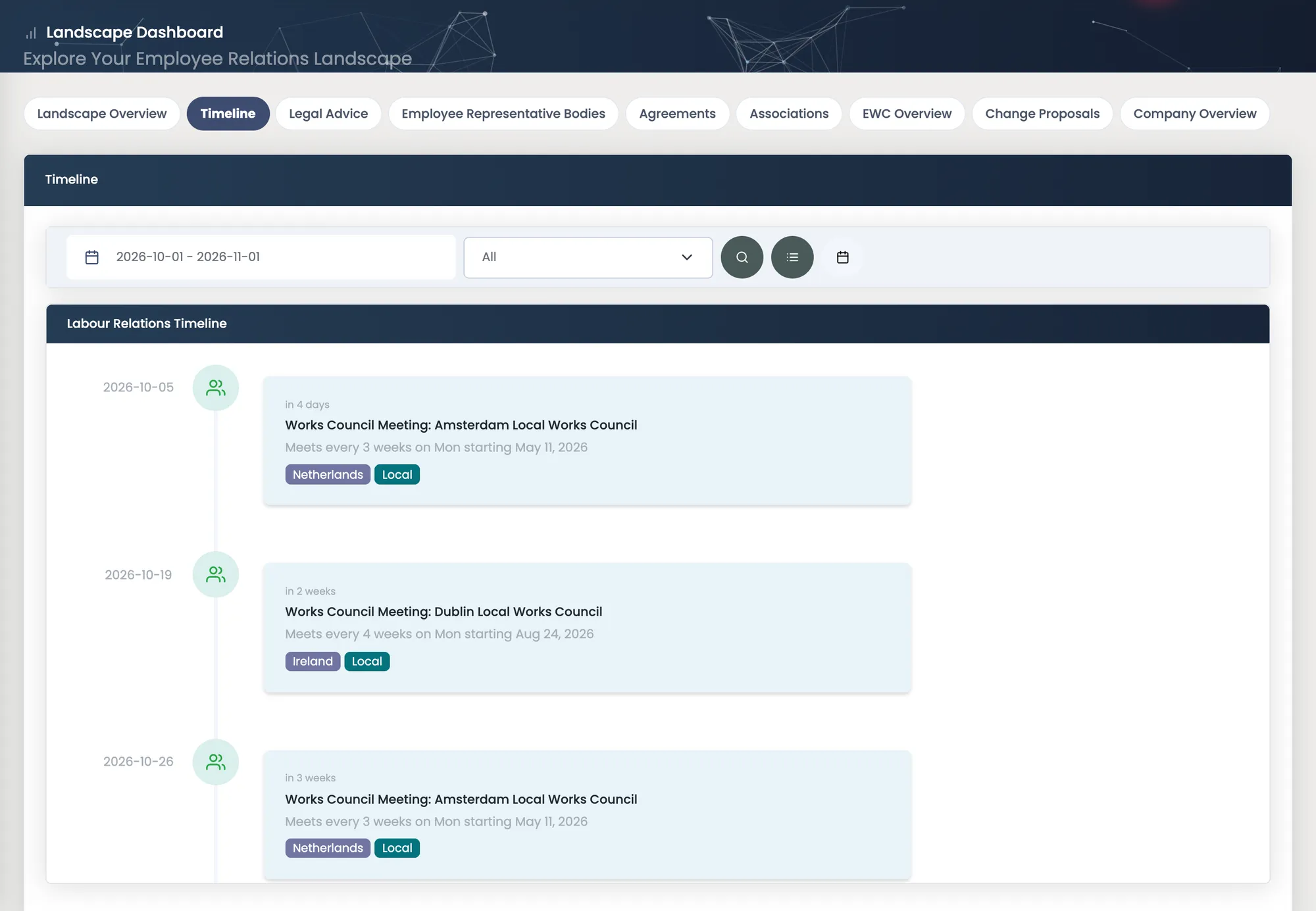
Task: Click Labour Relations Timeline header
Action: point(658,324)
